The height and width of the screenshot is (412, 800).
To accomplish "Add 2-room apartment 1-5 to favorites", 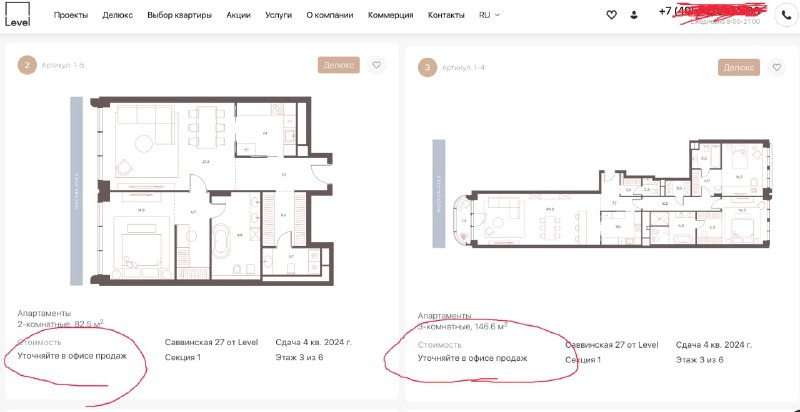I will click(x=377, y=65).
